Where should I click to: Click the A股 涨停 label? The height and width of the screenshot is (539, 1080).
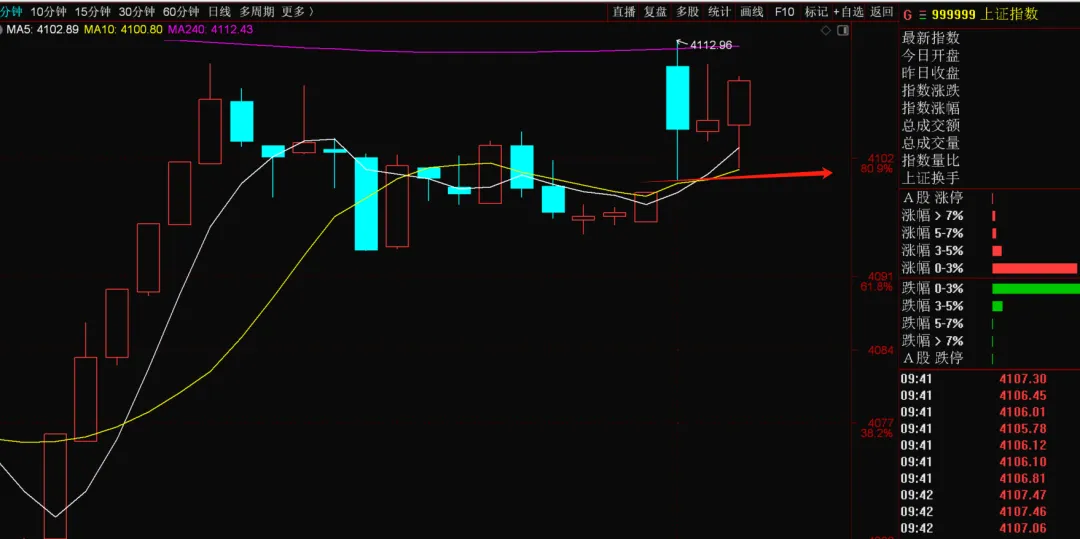click(933, 198)
